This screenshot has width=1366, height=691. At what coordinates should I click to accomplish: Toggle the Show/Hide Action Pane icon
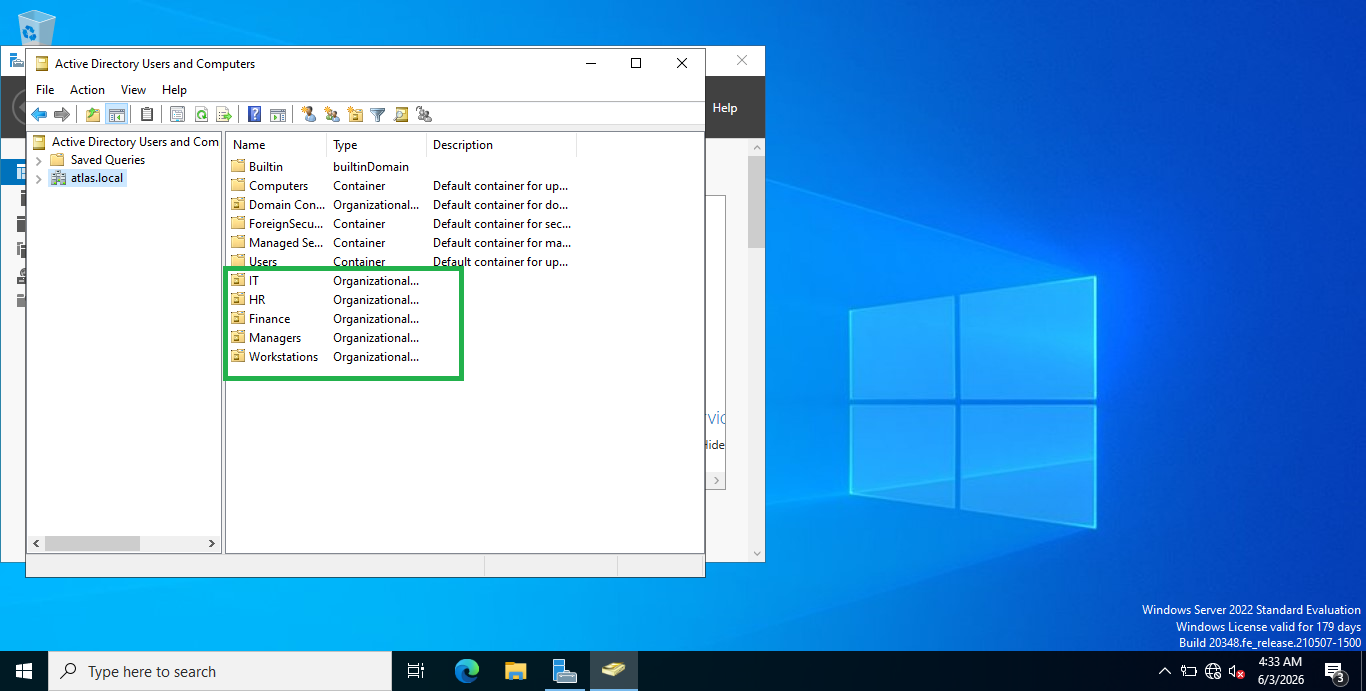pyautogui.click(x=278, y=114)
